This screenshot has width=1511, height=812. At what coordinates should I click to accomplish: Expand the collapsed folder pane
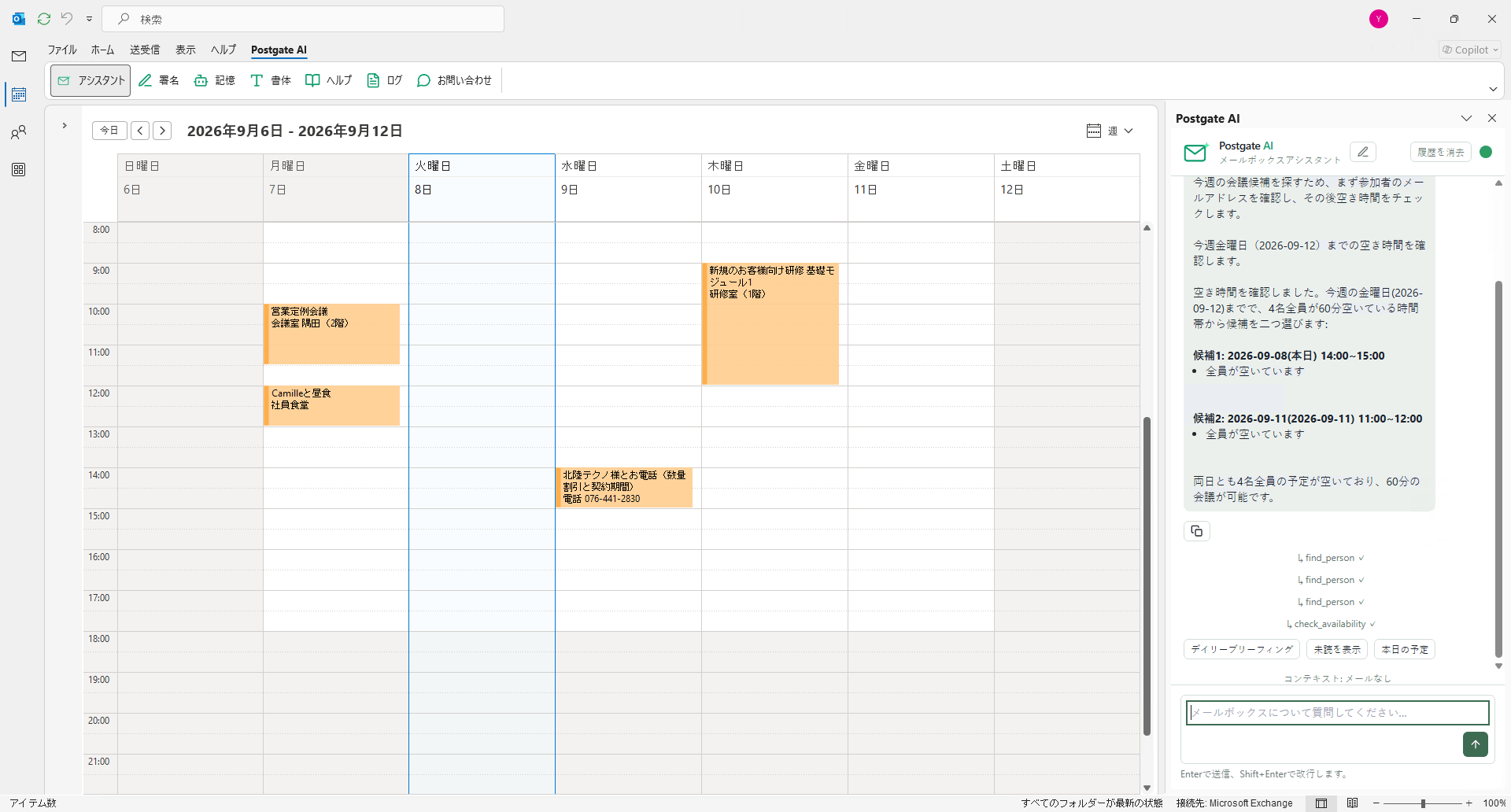65,126
